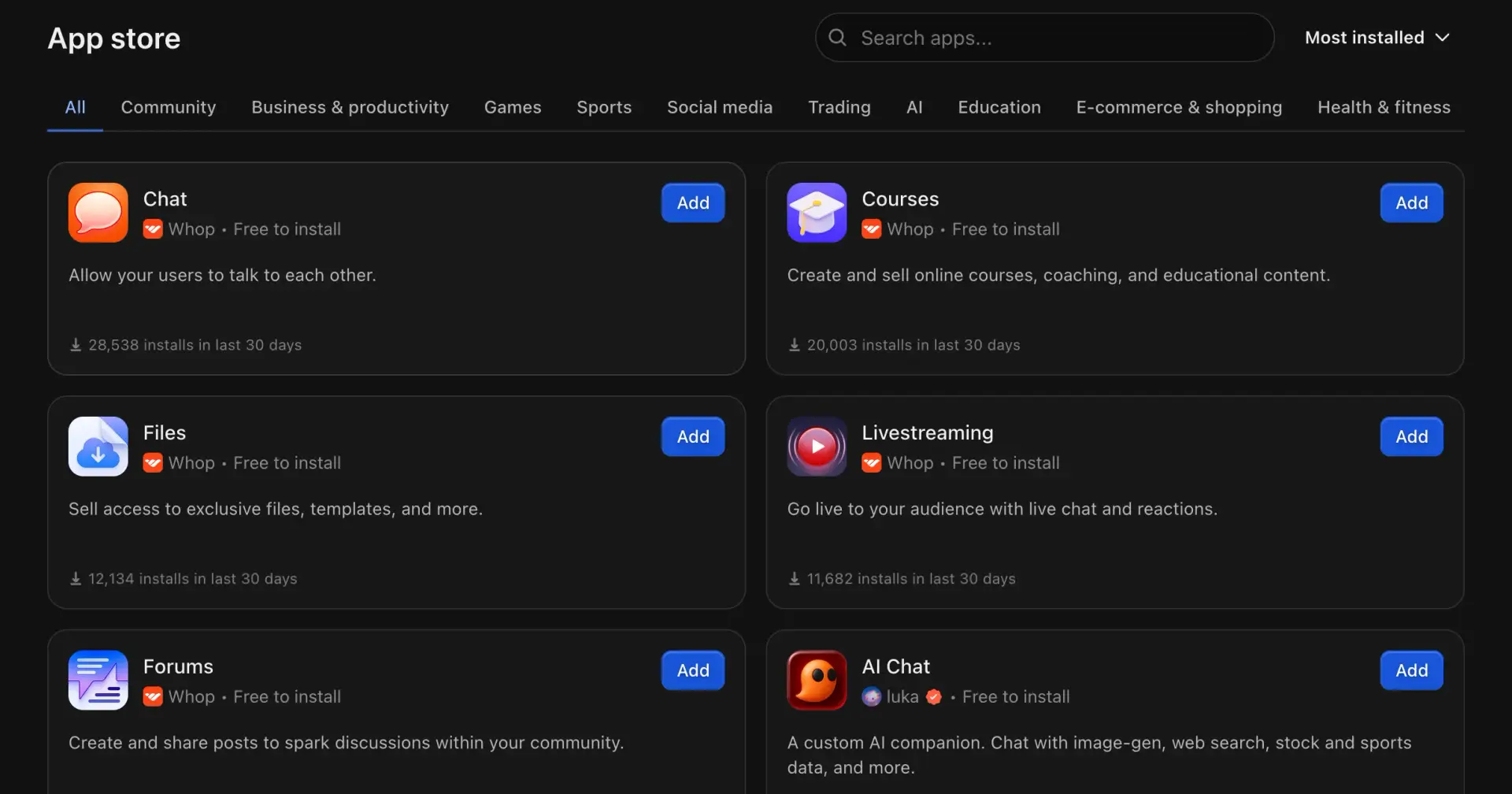Open the AI Chat ghost icon

817,679
